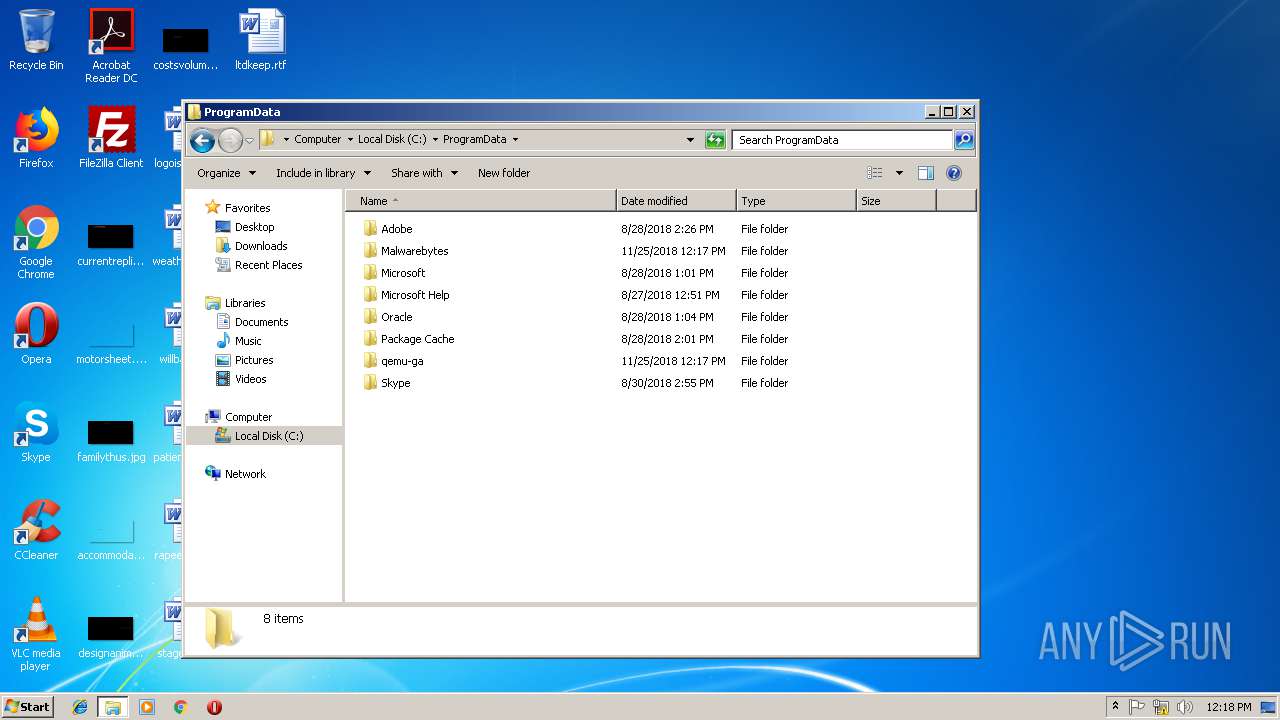Click in the Search ProgramData field
The image size is (1280, 720).
coord(842,140)
